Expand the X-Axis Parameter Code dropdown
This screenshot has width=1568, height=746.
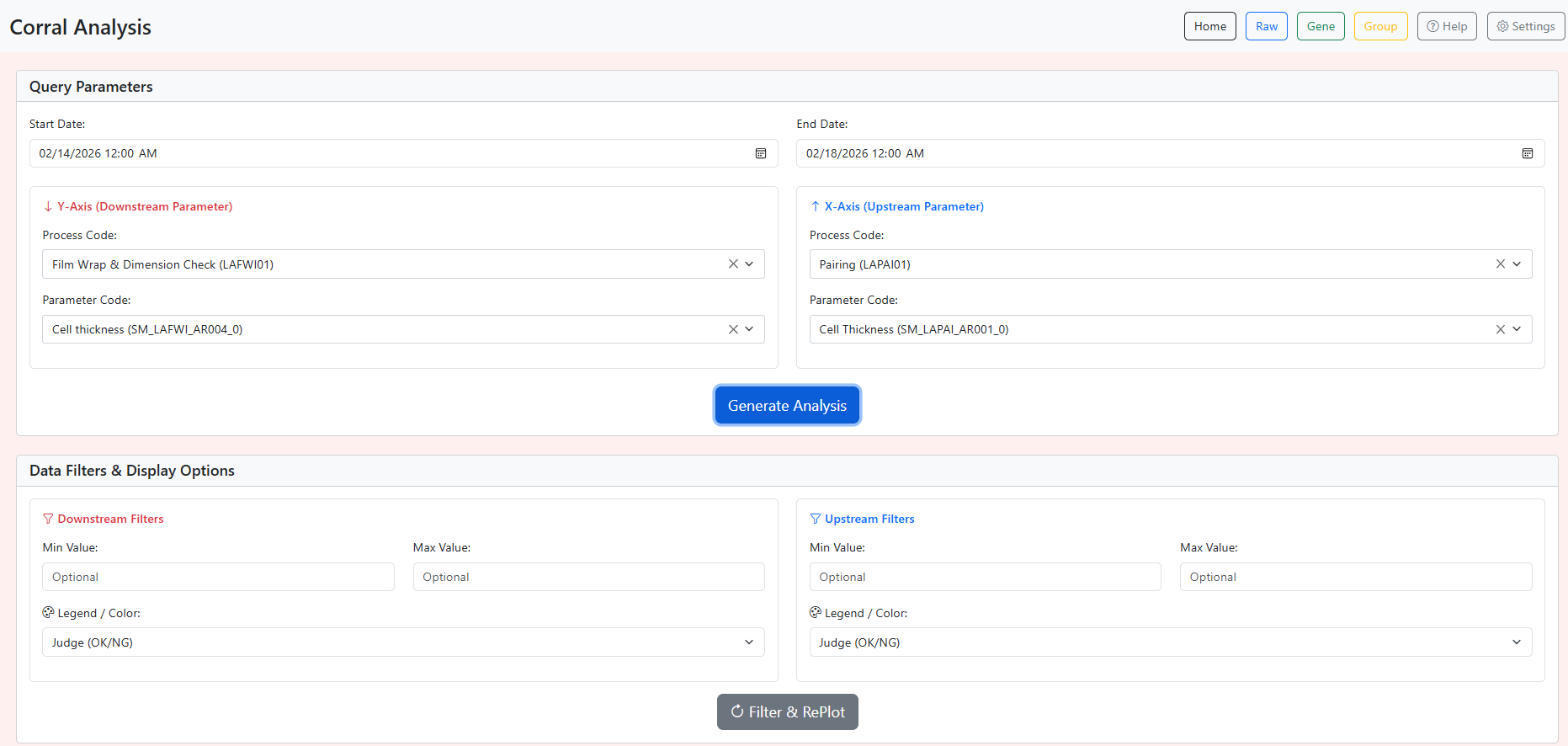[x=1517, y=329]
